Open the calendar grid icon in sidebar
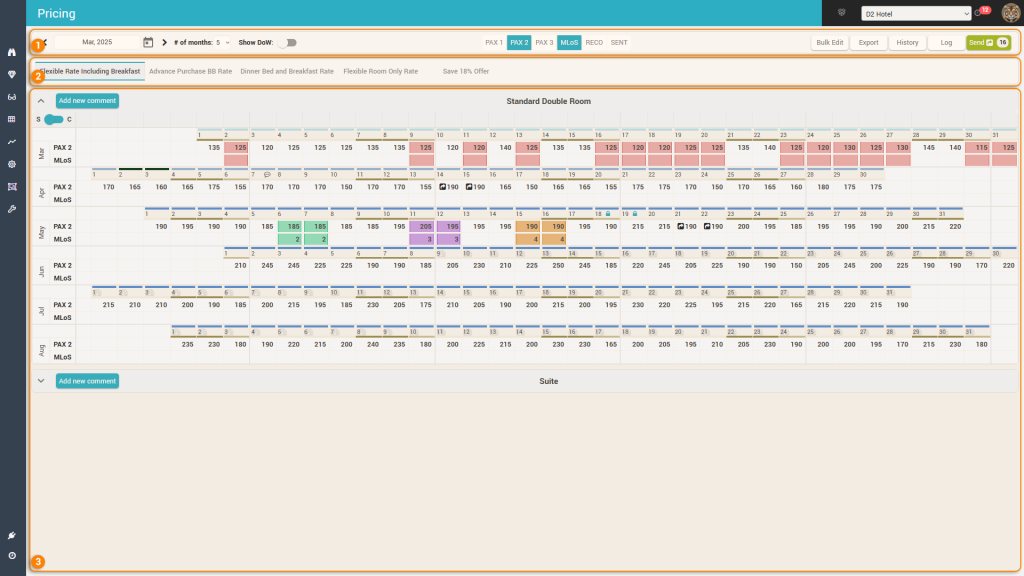The width and height of the screenshot is (1024, 576). pos(12,120)
